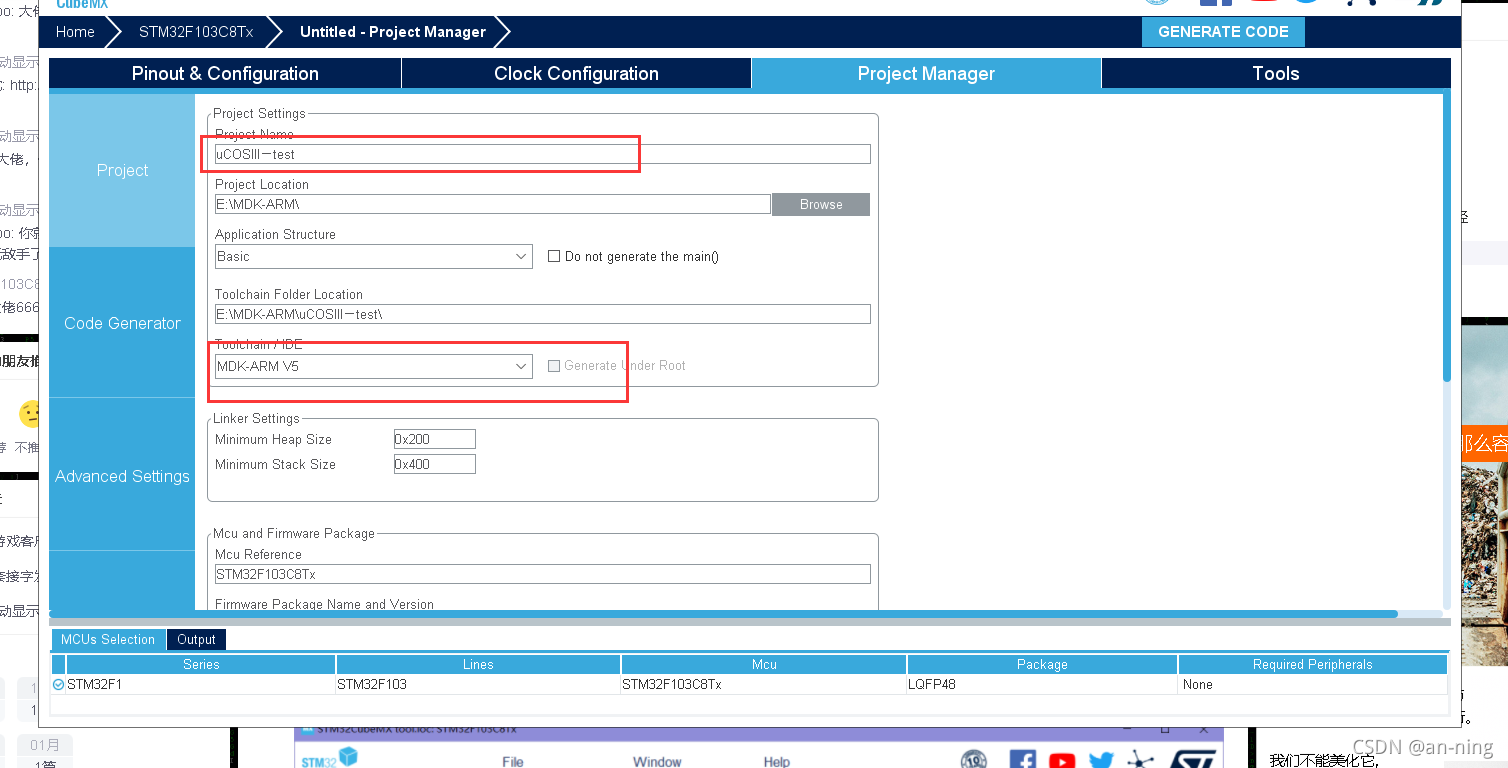Open Help menu in background CubeMX window

[x=777, y=761]
